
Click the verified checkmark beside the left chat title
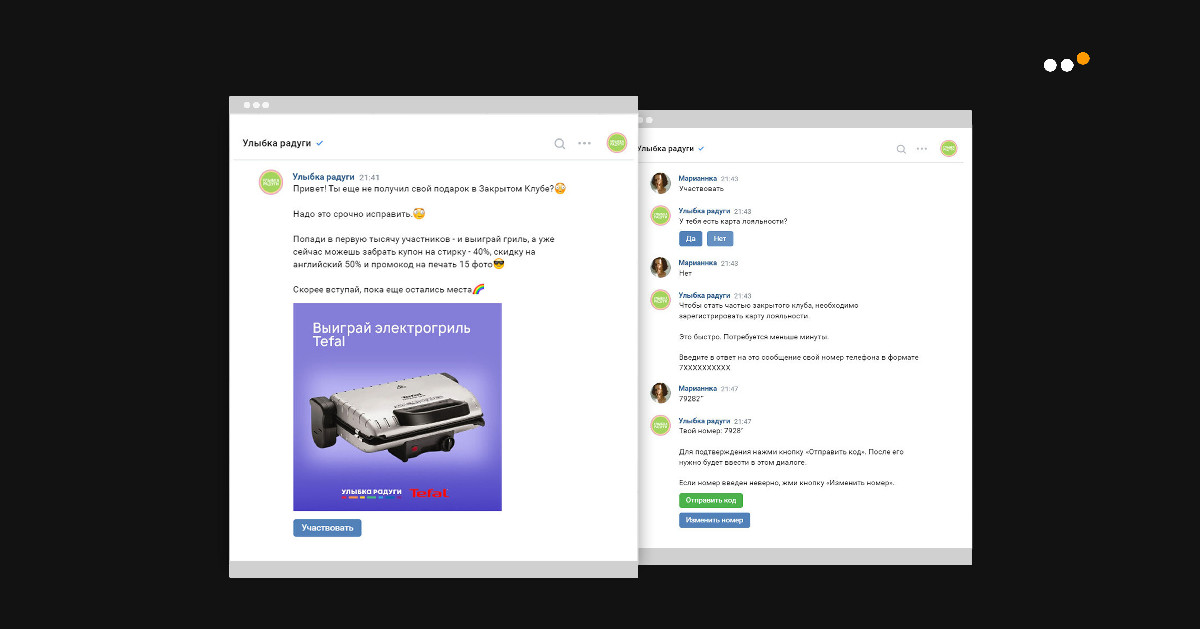pos(320,144)
